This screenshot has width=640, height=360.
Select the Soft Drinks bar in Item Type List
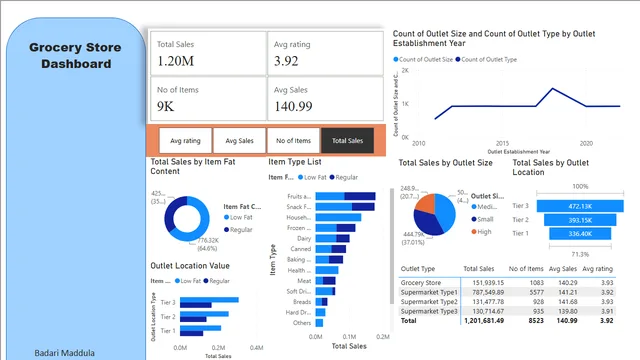325,291
